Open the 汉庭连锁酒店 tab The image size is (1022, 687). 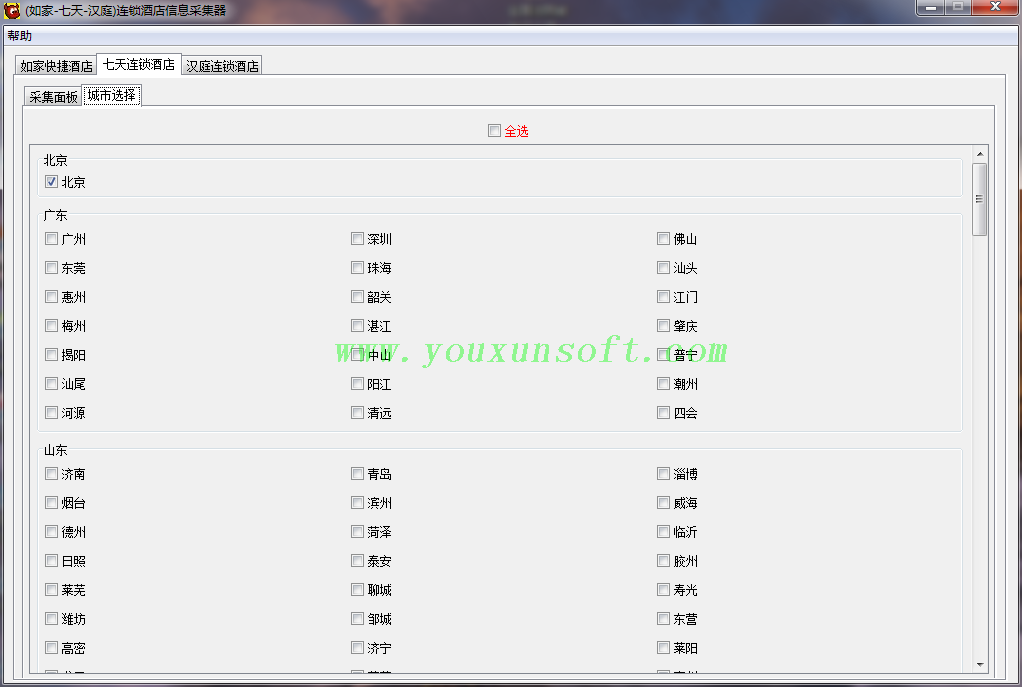point(222,66)
